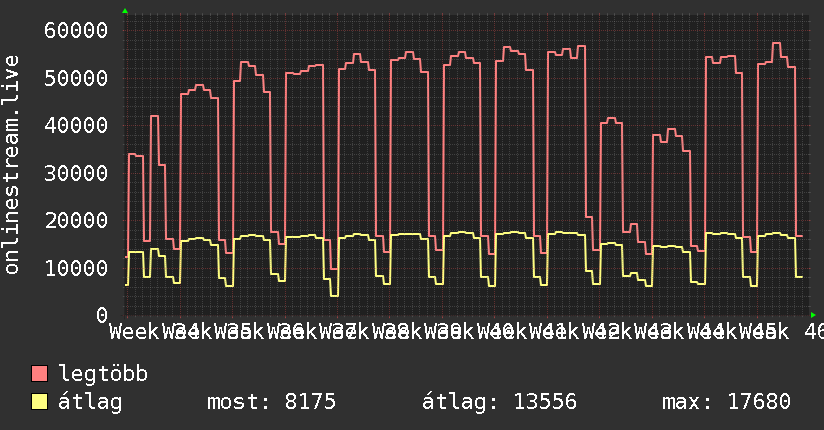Select the legtöbb legend label

coord(103,373)
